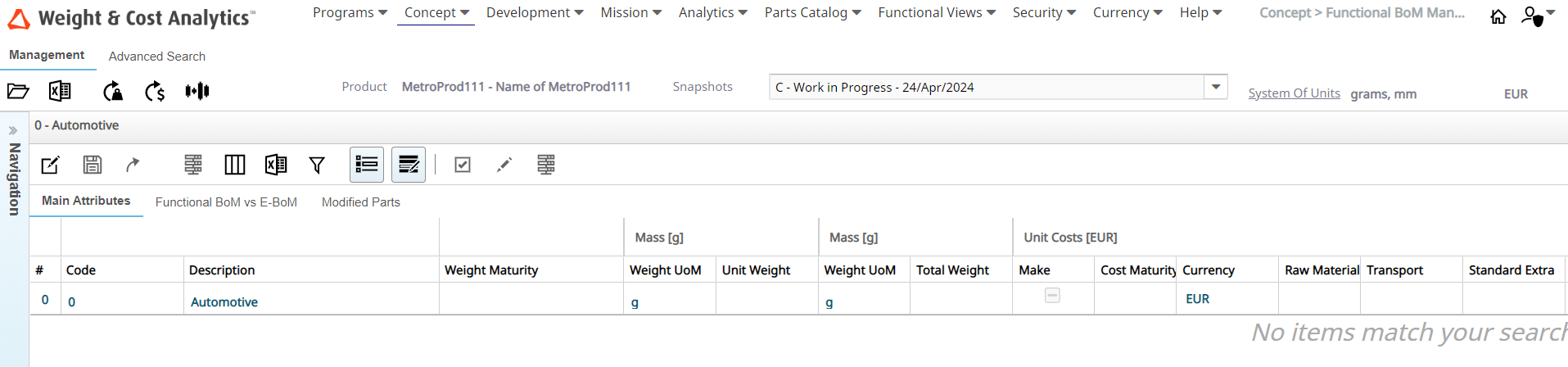Toggle the bulleted list view button
This screenshot has height=367, width=1568.
coord(367,165)
